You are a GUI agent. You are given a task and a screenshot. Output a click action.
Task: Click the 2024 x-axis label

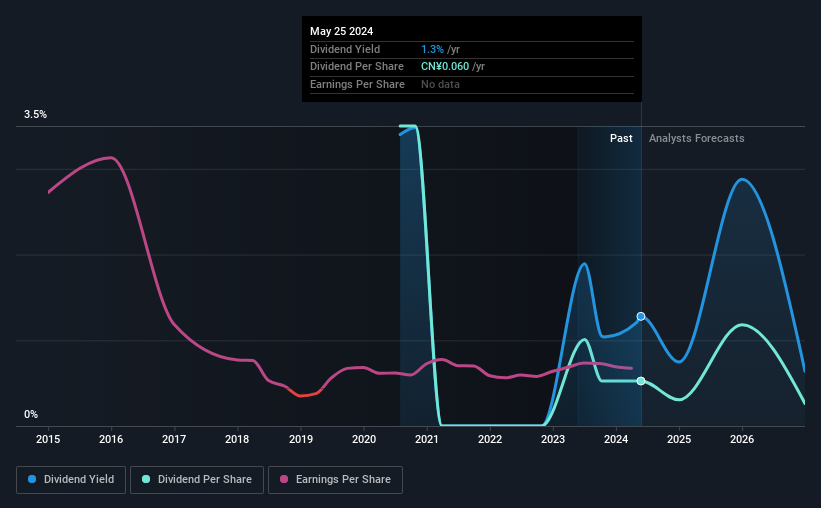pyautogui.click(x=616, y=439)
